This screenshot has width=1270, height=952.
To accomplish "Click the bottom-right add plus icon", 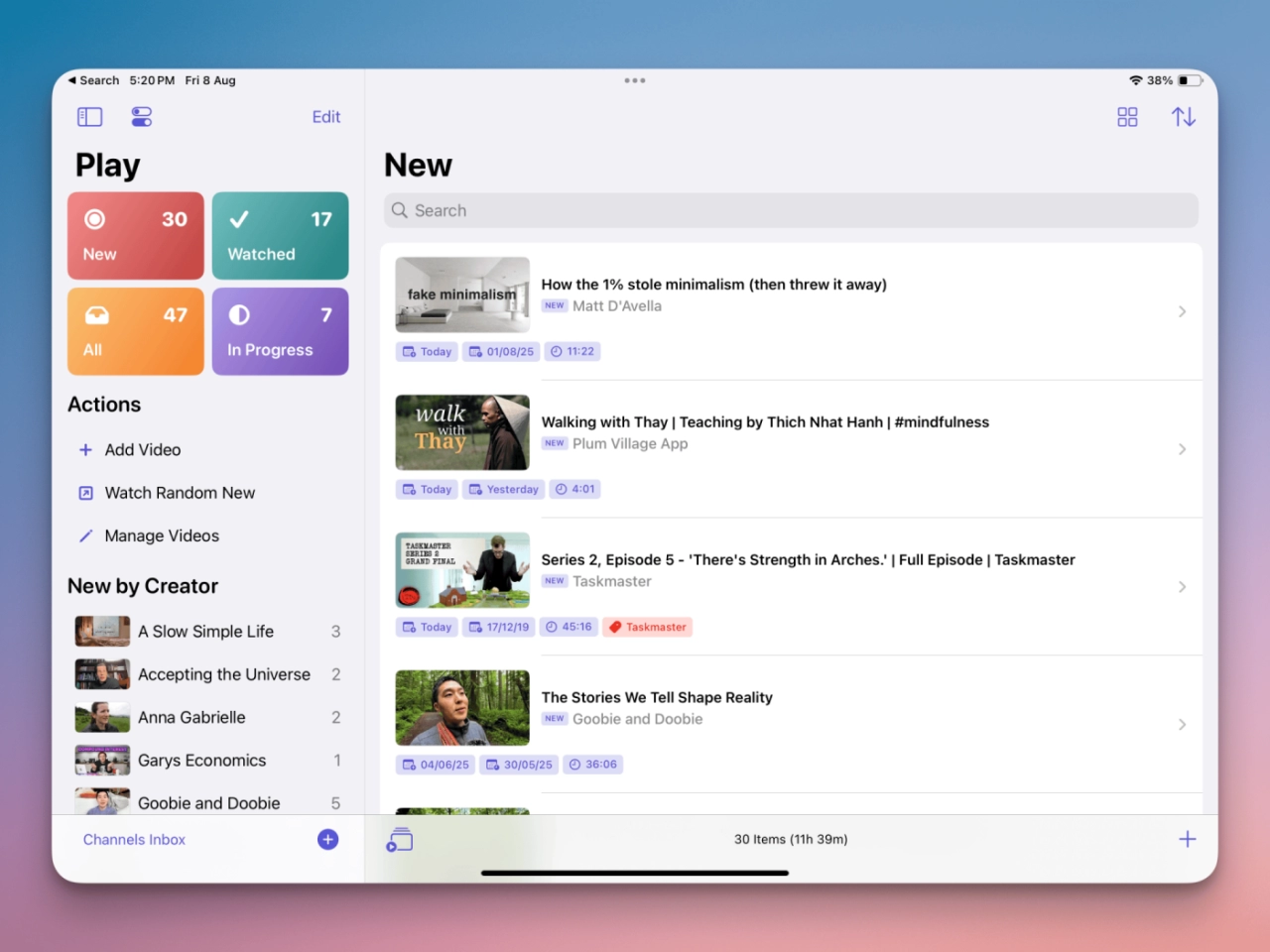I will pyautogui.click(x=1187, y=840).
